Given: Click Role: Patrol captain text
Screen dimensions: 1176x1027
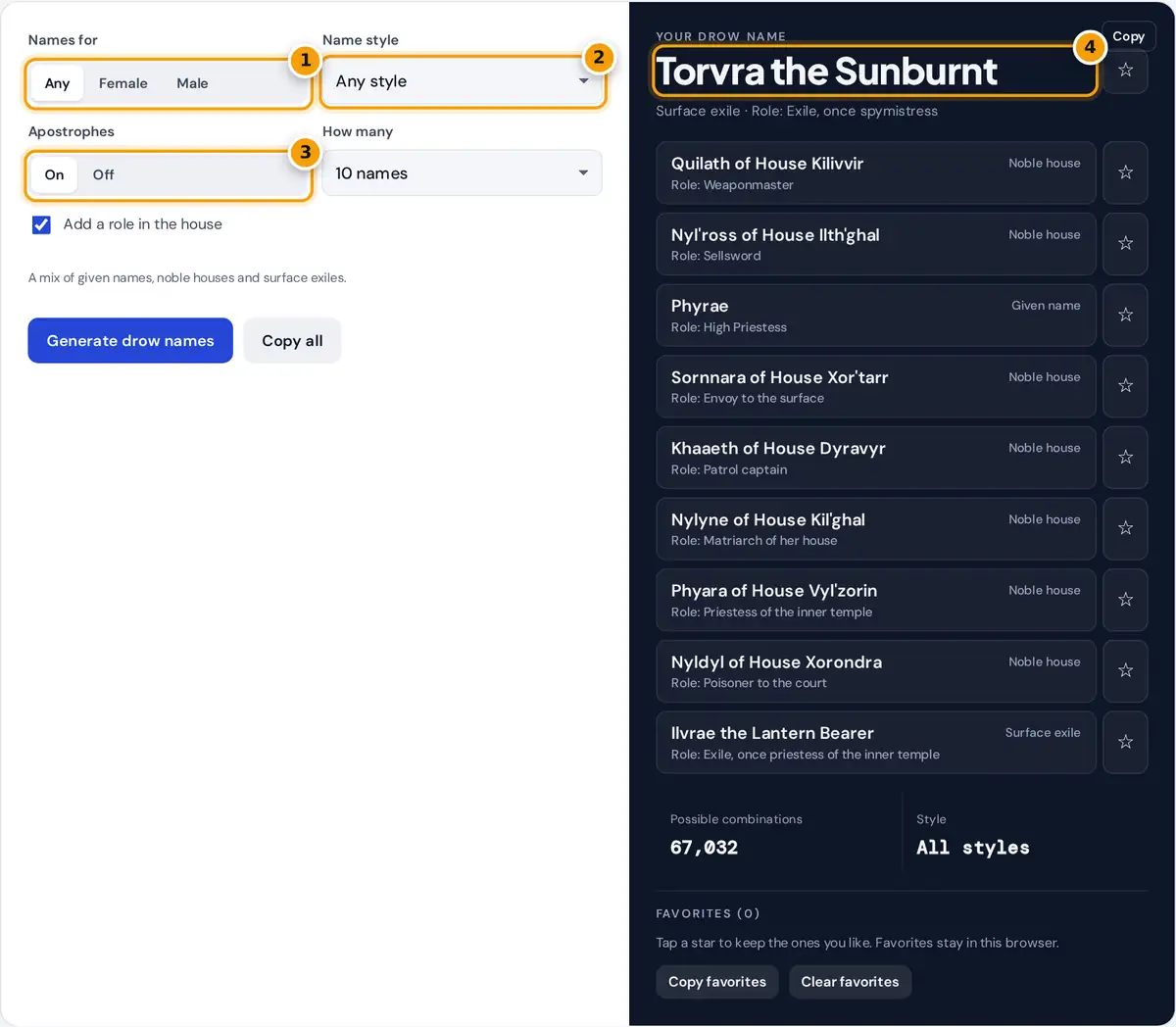Looking at the screenshot, I should tap(729, 469).
